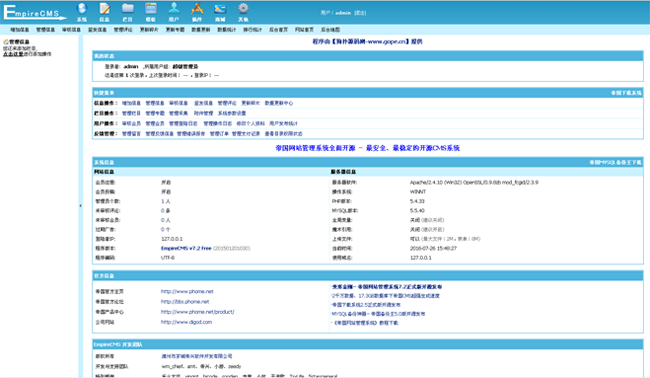The image size is (650, 378).
Task: Click the 帝国下载系统 link in quick menu header
Action: tap(626, 93)
